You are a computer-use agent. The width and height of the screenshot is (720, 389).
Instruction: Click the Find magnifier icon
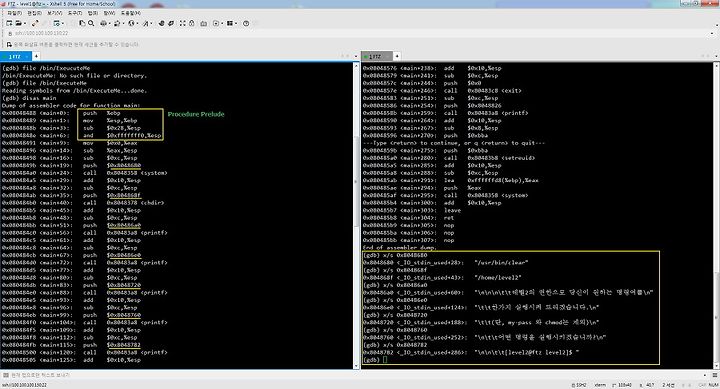pos(91,23)
